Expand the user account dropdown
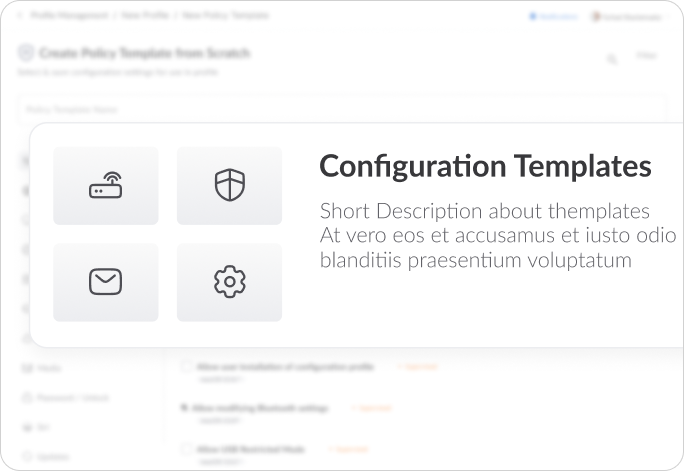684x471 pixels. pyautogui.click(x=630, y=17)
